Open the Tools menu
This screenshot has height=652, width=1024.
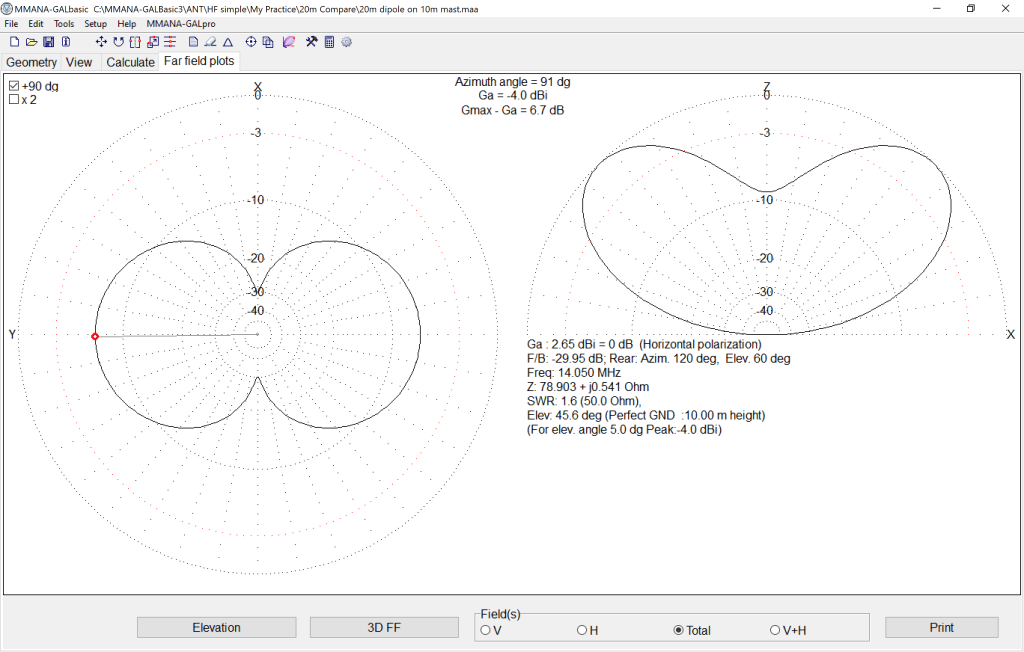click(64, 23)
